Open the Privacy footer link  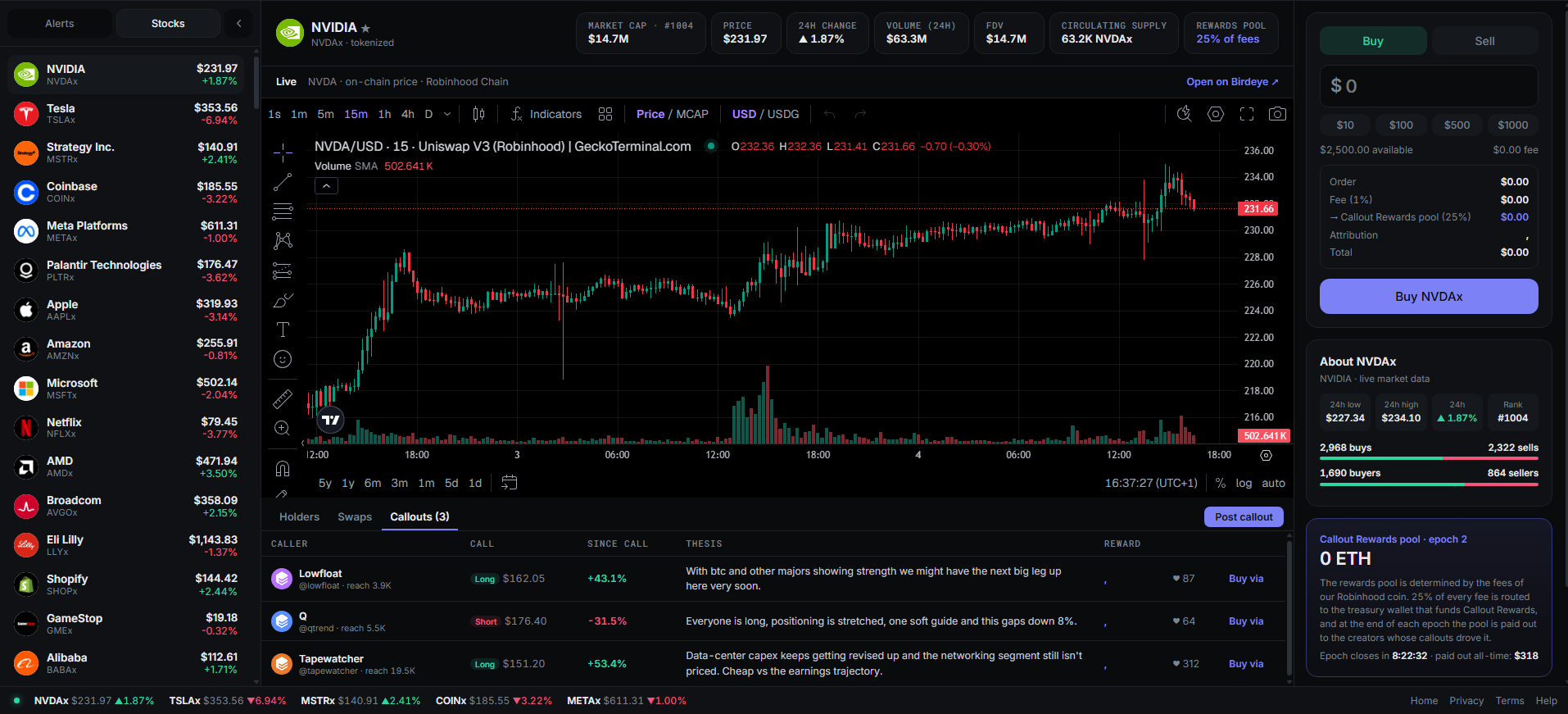pos(1466,701)
